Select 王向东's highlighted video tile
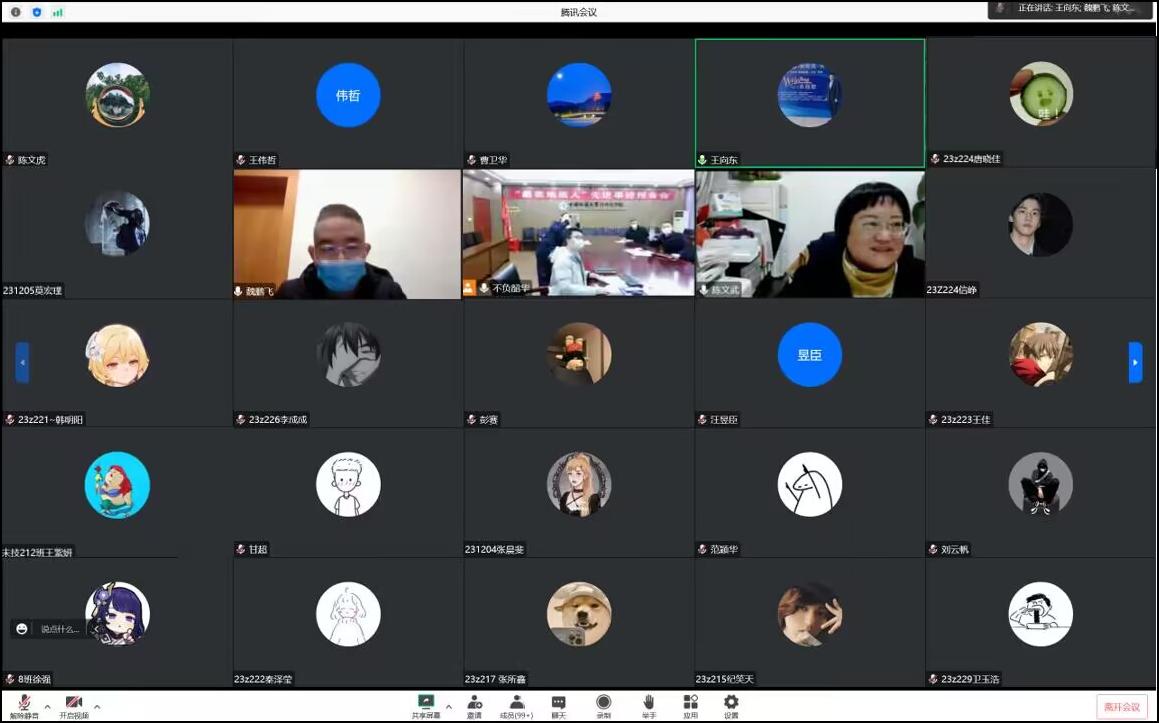This screenshot has height=723, width=1159. tap(809, 103)
